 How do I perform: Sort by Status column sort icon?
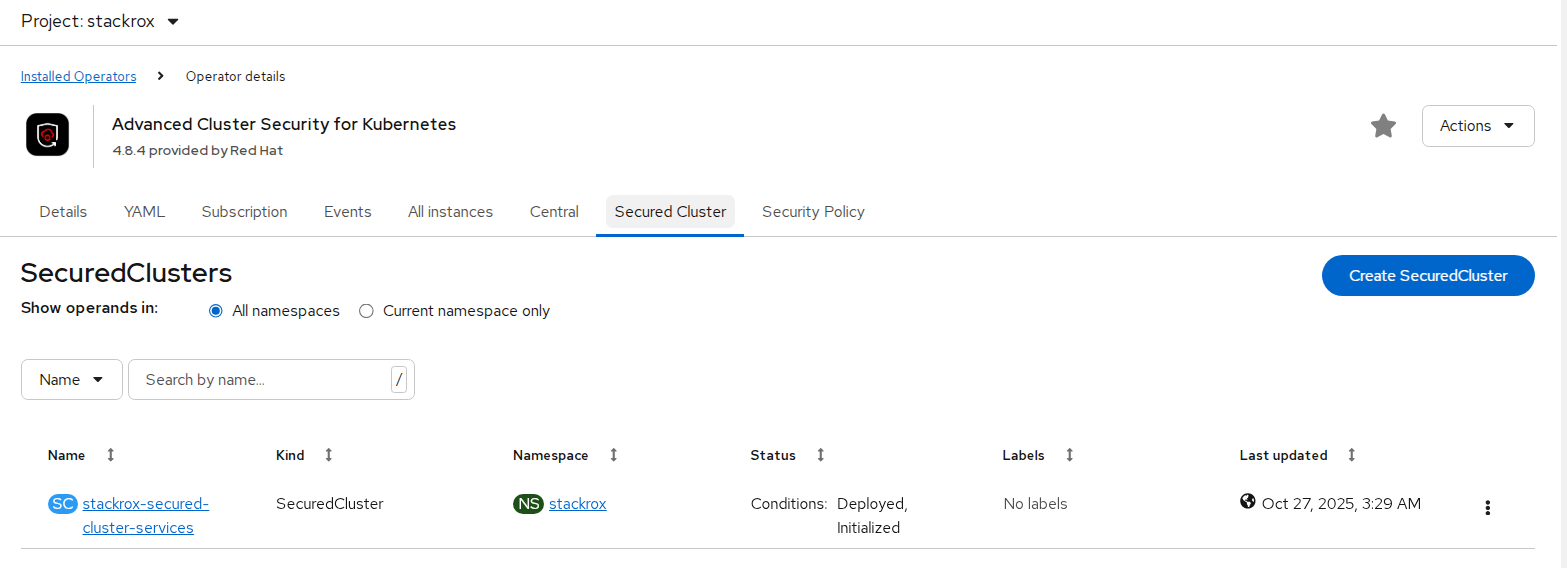click(821, 455)
